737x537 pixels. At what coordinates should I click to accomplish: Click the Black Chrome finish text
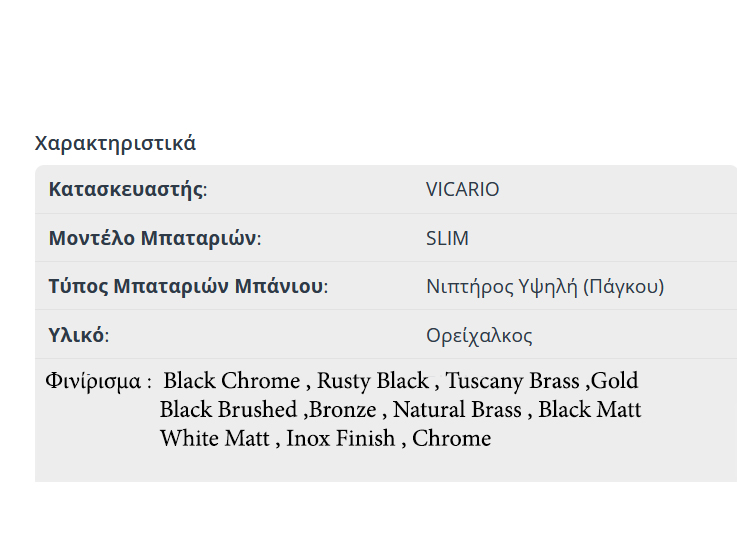(231, 381)
